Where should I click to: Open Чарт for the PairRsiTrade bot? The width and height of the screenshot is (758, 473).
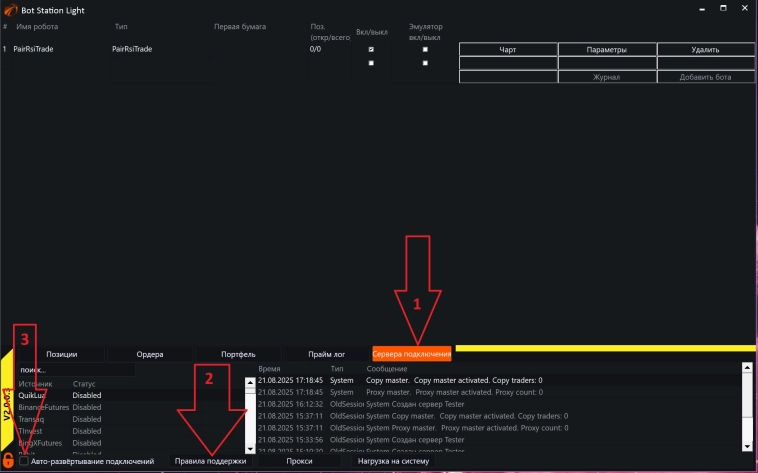507,49
